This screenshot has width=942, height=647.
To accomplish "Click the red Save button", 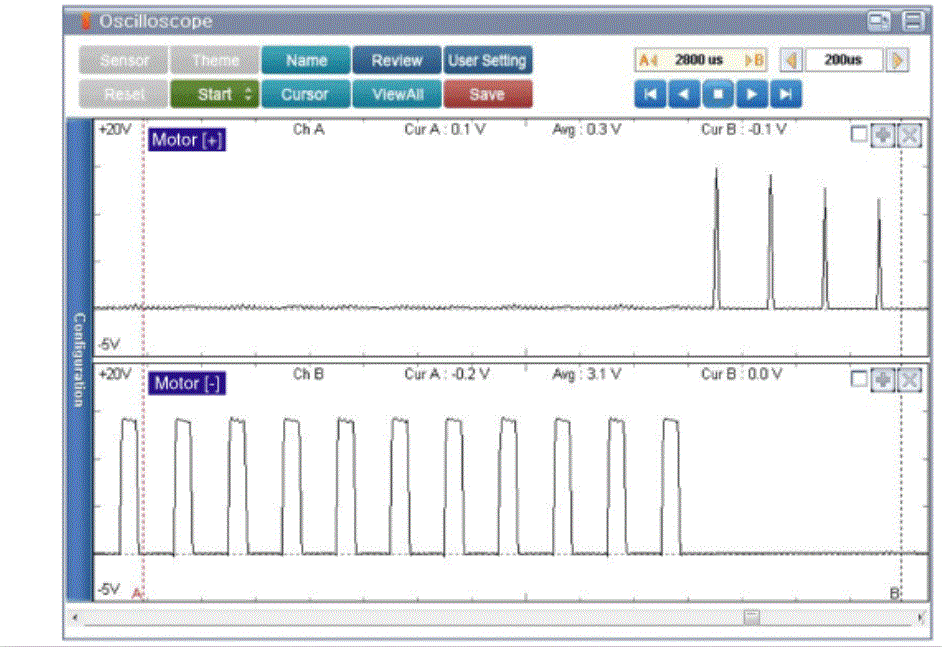I will click(x=487, y=94).
